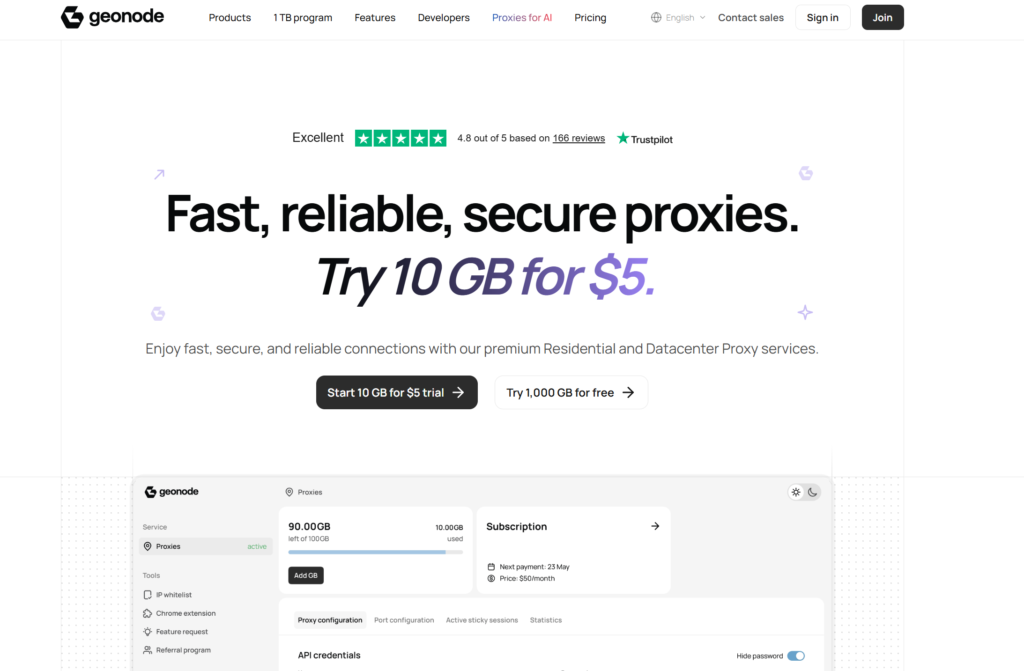Click the IP whitelist sidebar icon

coord(148,595)
